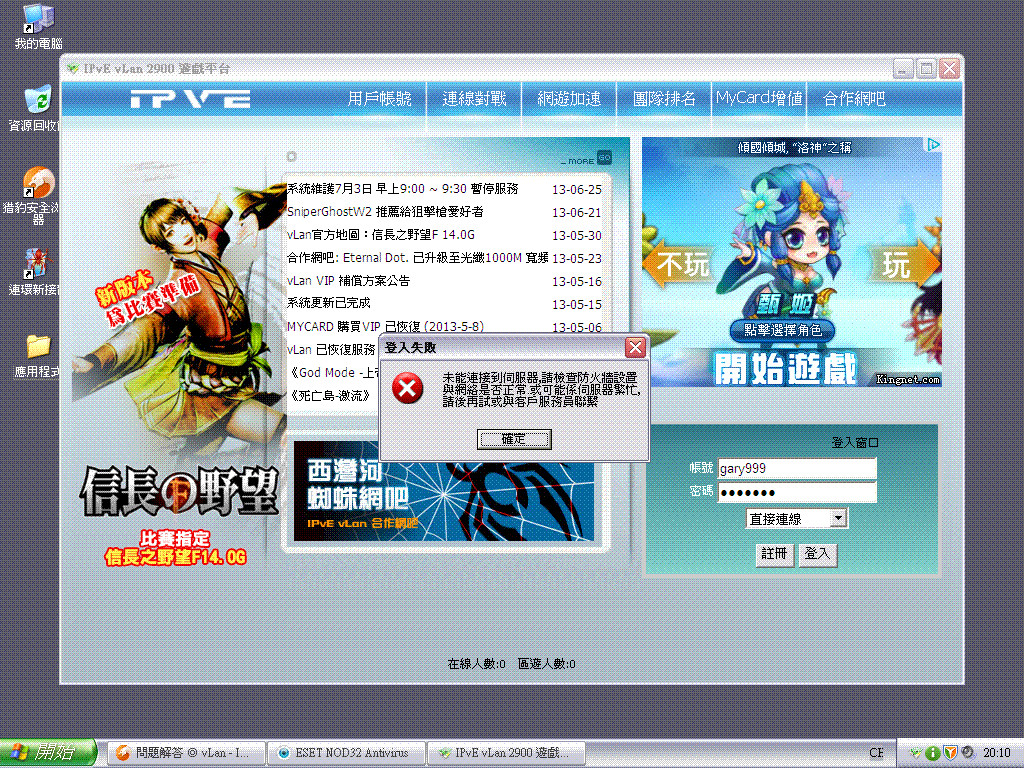Open the Recycle Bin desktop icon
Screen dimensions: 1024x768
pyautogui.click(x=36, y=108)
